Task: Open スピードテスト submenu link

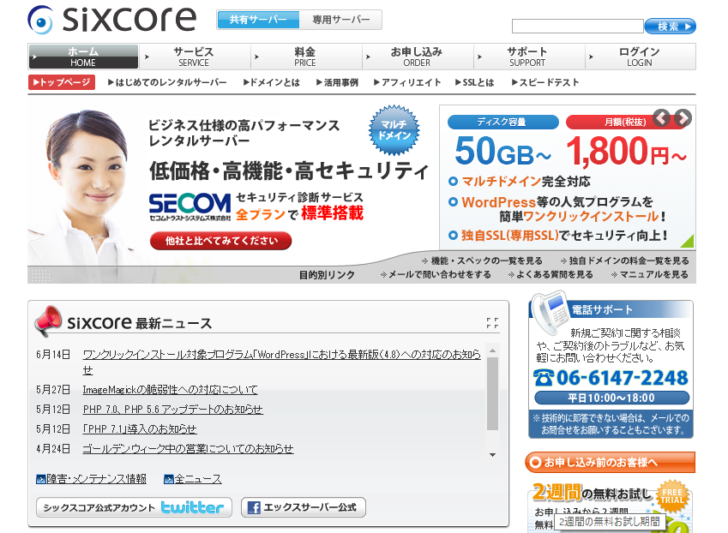Action: [545, 83]
